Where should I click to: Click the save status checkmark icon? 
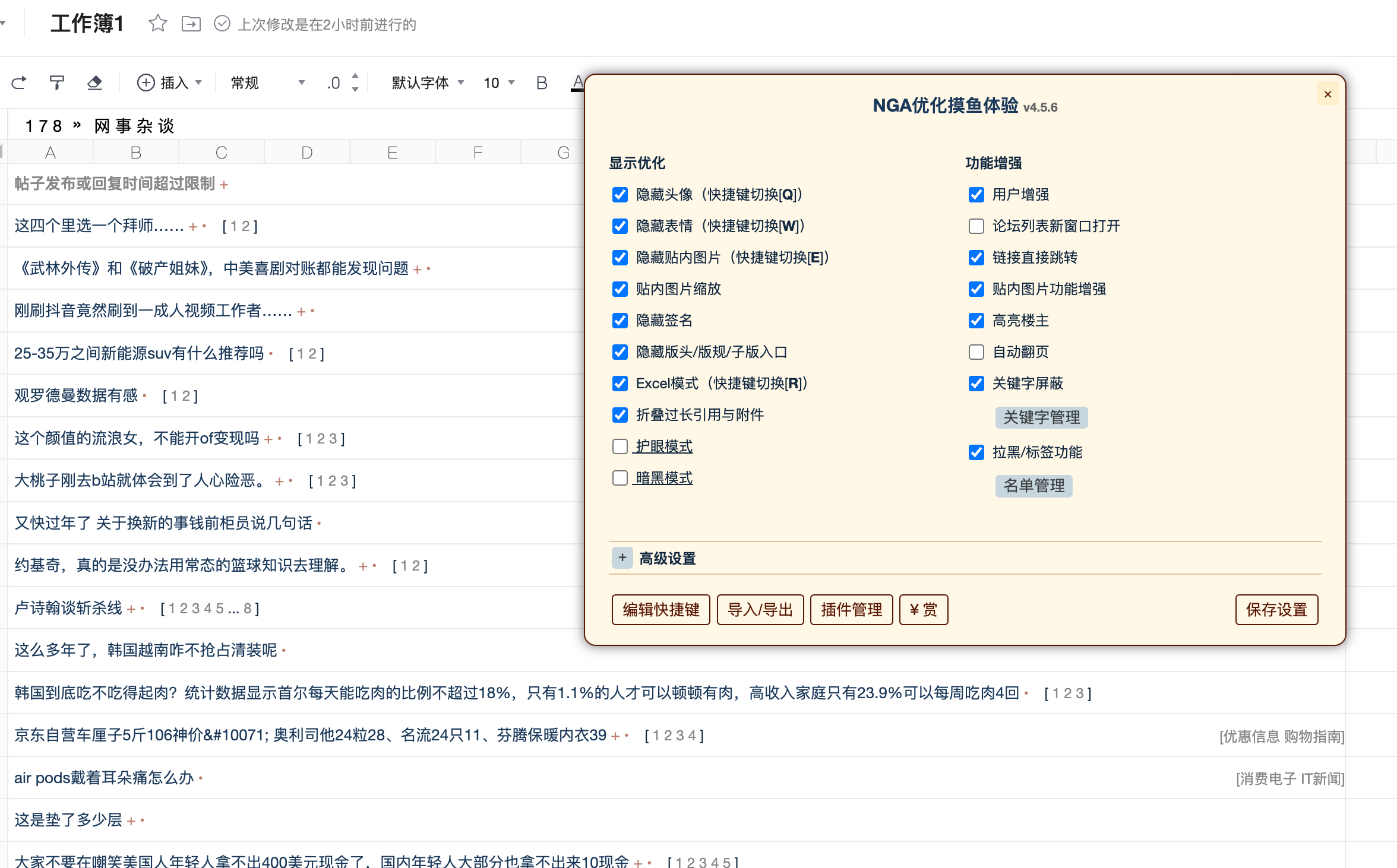[222, 24]
